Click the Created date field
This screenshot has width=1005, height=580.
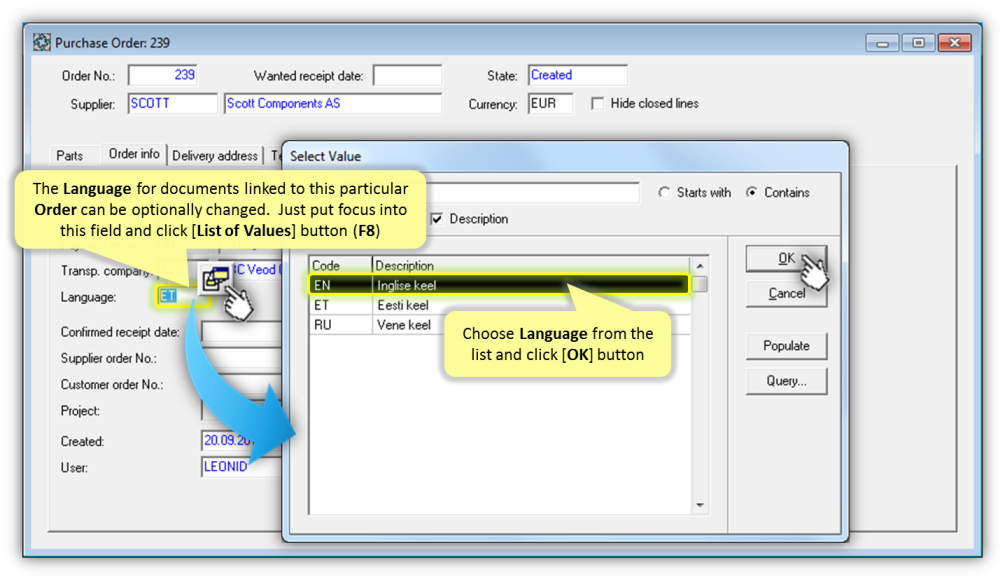(242, 441)
